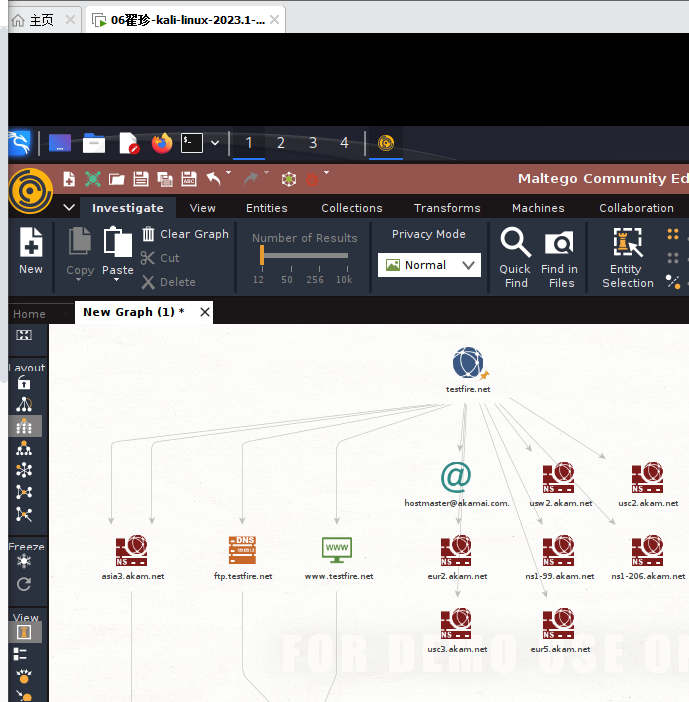Select the highlighted block layout icon
The image size is (689, 702).
pos(25,426)
